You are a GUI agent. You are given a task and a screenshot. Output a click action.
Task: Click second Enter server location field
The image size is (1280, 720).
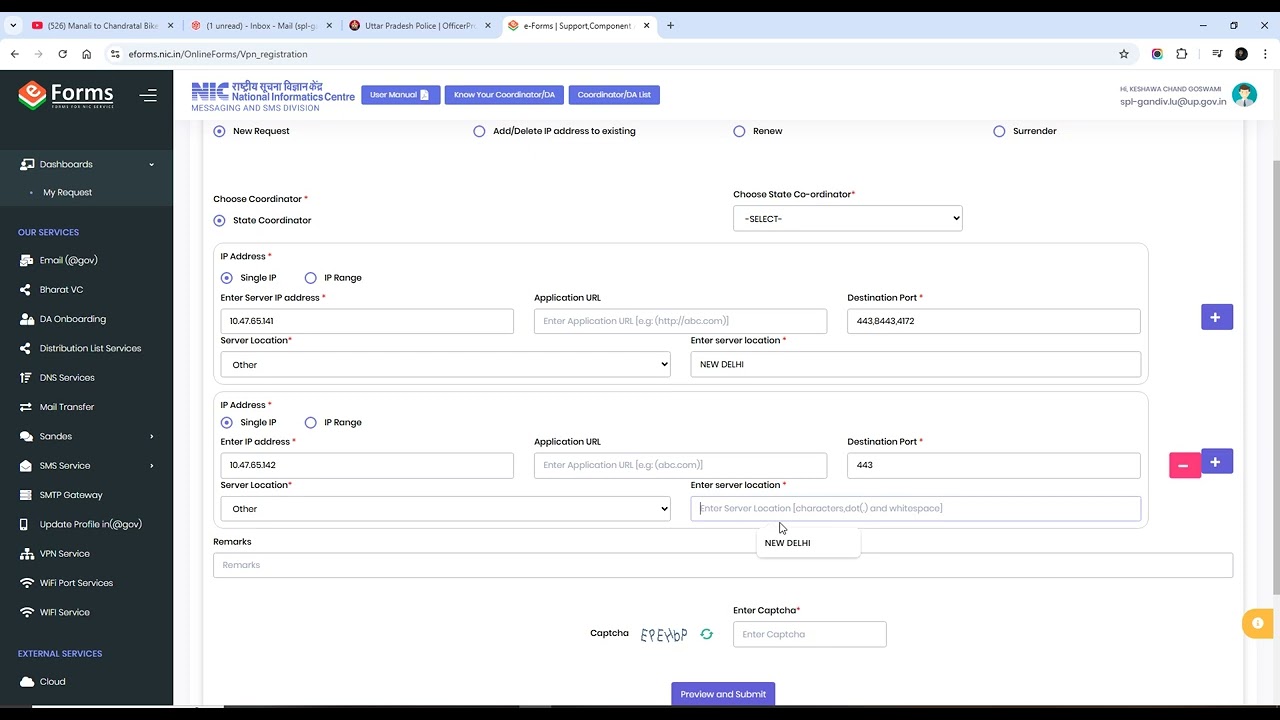(x=915, y=508)
